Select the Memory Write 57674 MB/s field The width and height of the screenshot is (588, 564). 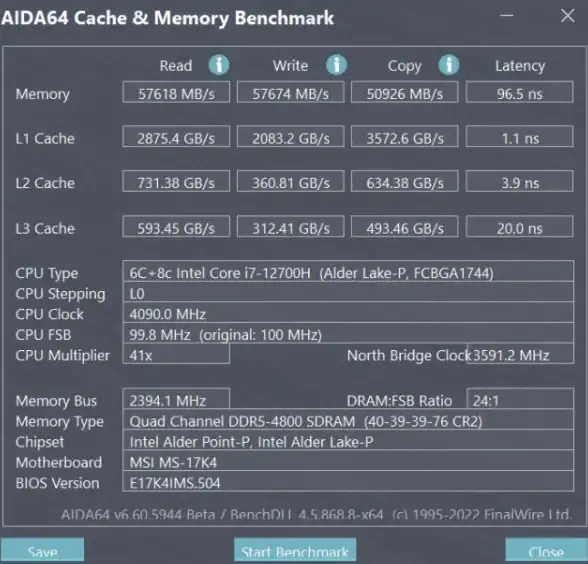(291, 92)
